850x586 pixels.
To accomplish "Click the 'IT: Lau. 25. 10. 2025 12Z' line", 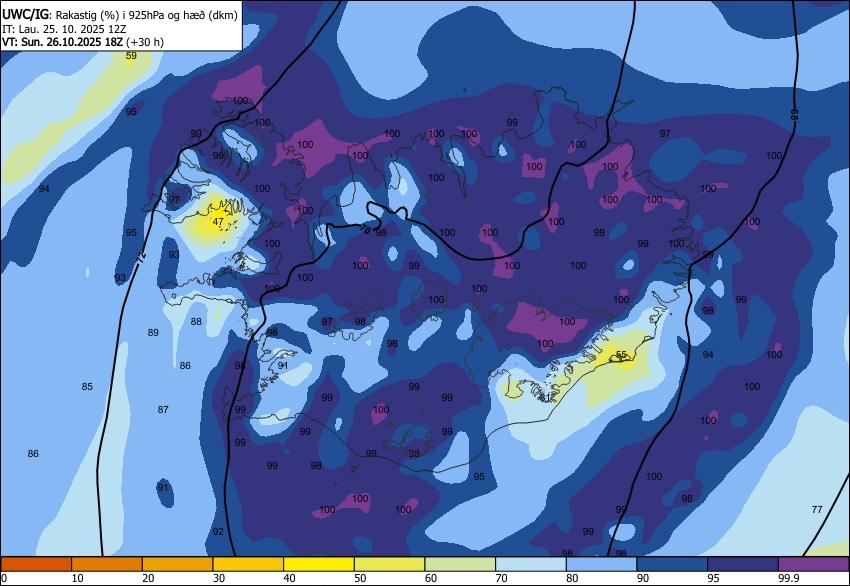I will tap(63, 29).
